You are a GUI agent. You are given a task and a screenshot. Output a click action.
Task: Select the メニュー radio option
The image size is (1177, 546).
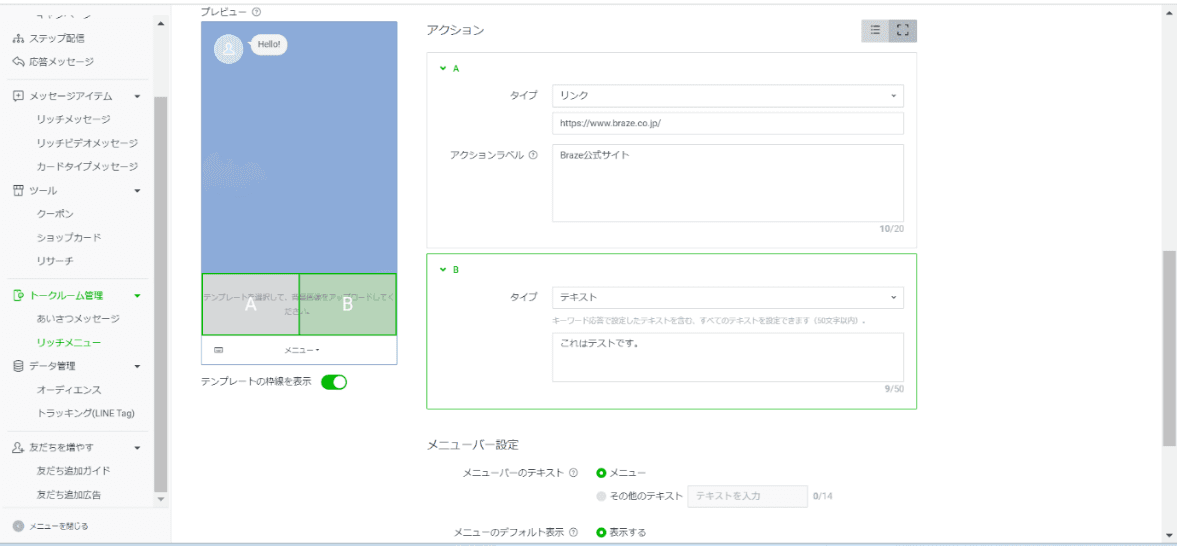click(602, 473)
